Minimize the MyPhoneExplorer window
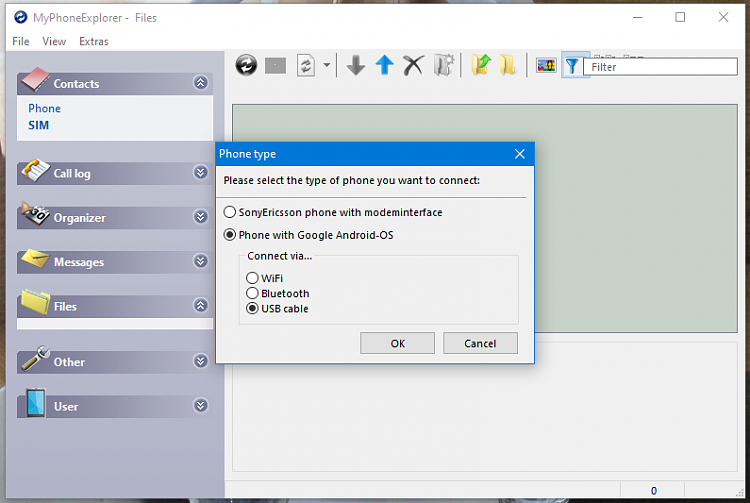The image size is (750, 503). 637,17
